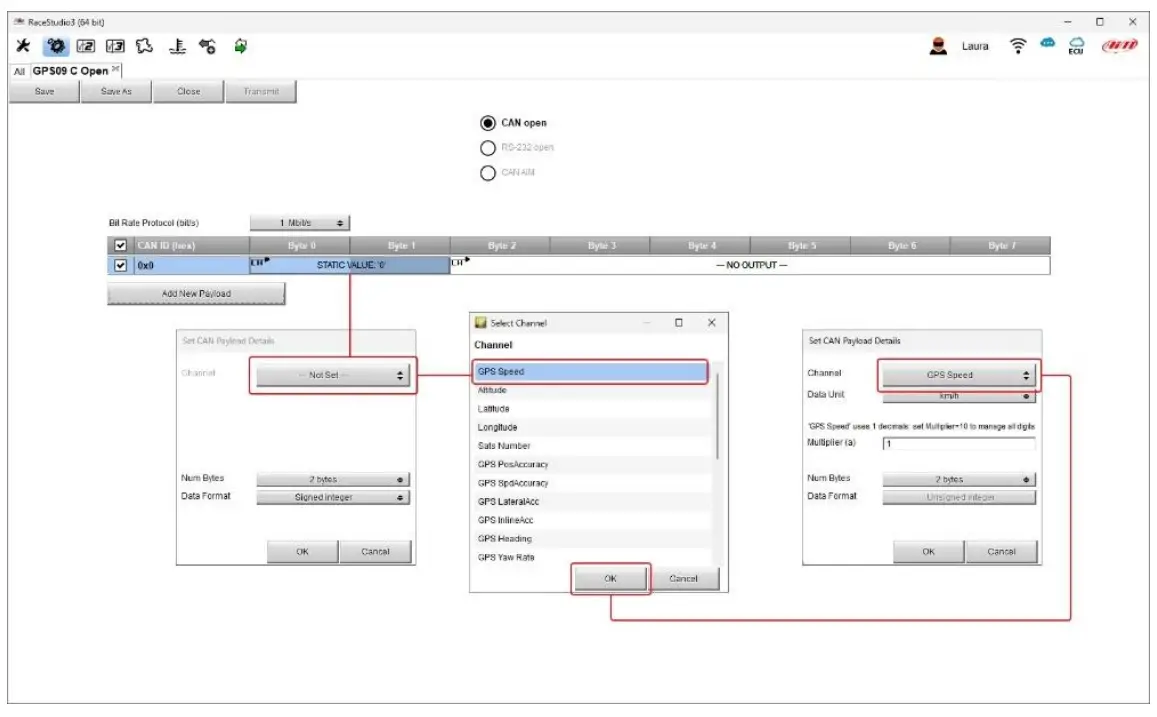Select the CAN AIM radio option
The height and width of the screenshot is (717, 1157).
488,172
